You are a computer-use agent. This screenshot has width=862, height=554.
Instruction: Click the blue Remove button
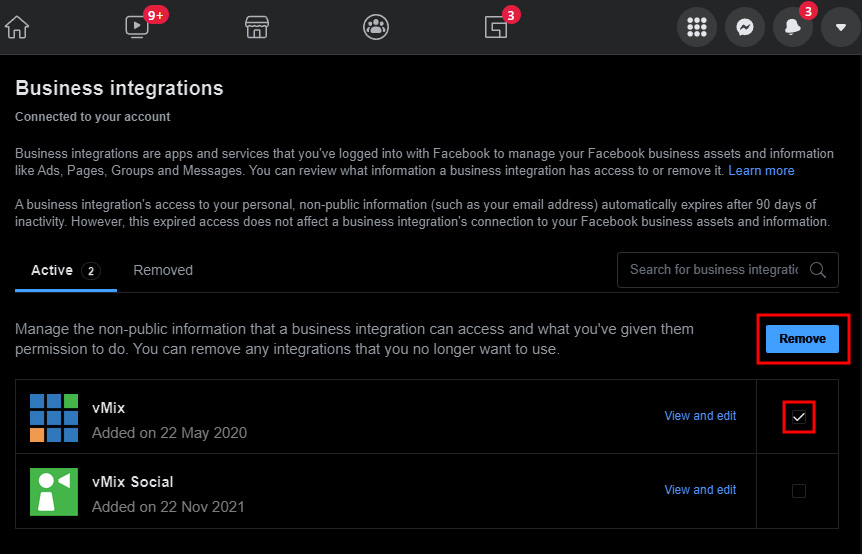802,339
